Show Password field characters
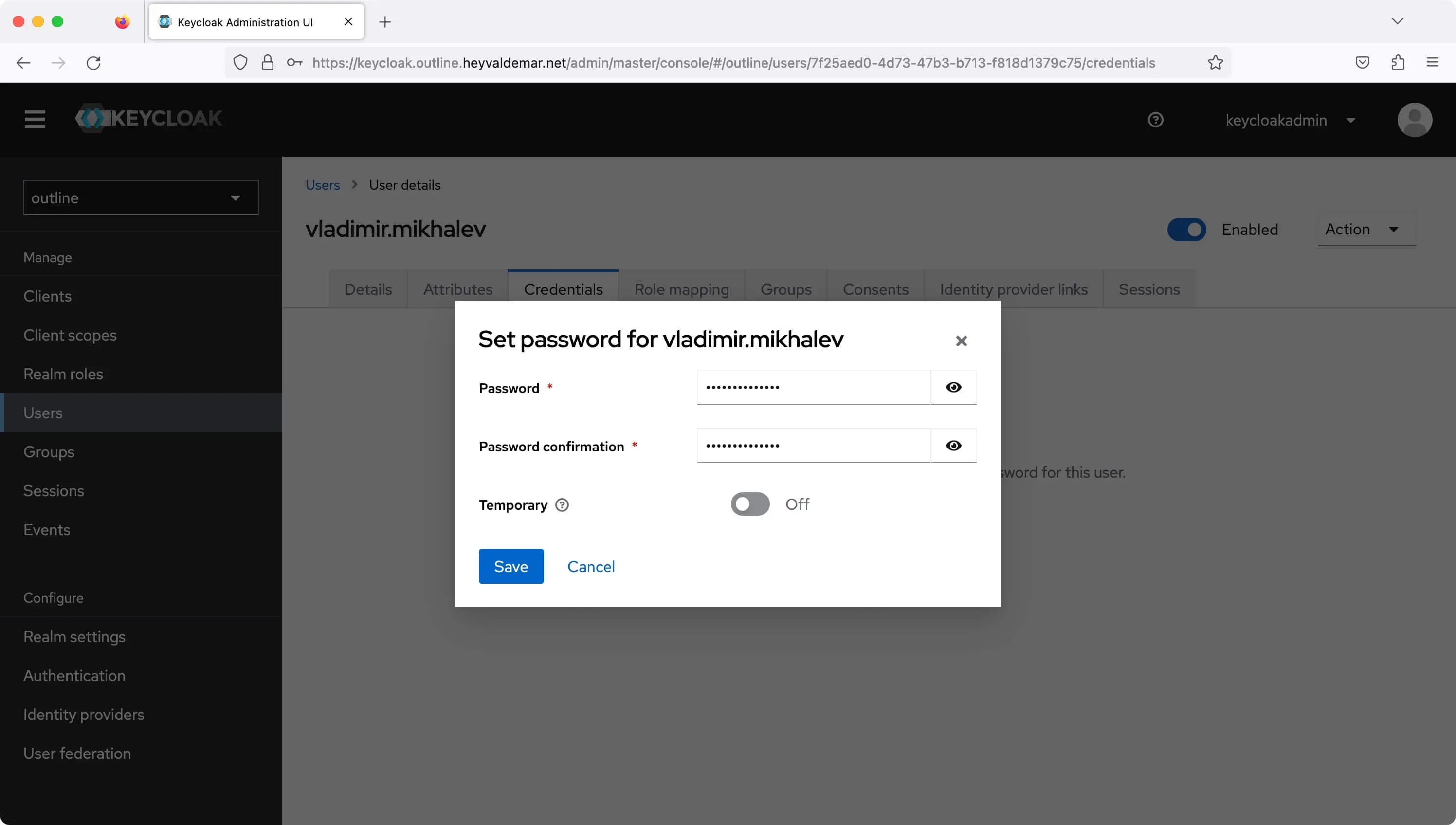This screenshot has width=1456, height=825. coord(953,387)
